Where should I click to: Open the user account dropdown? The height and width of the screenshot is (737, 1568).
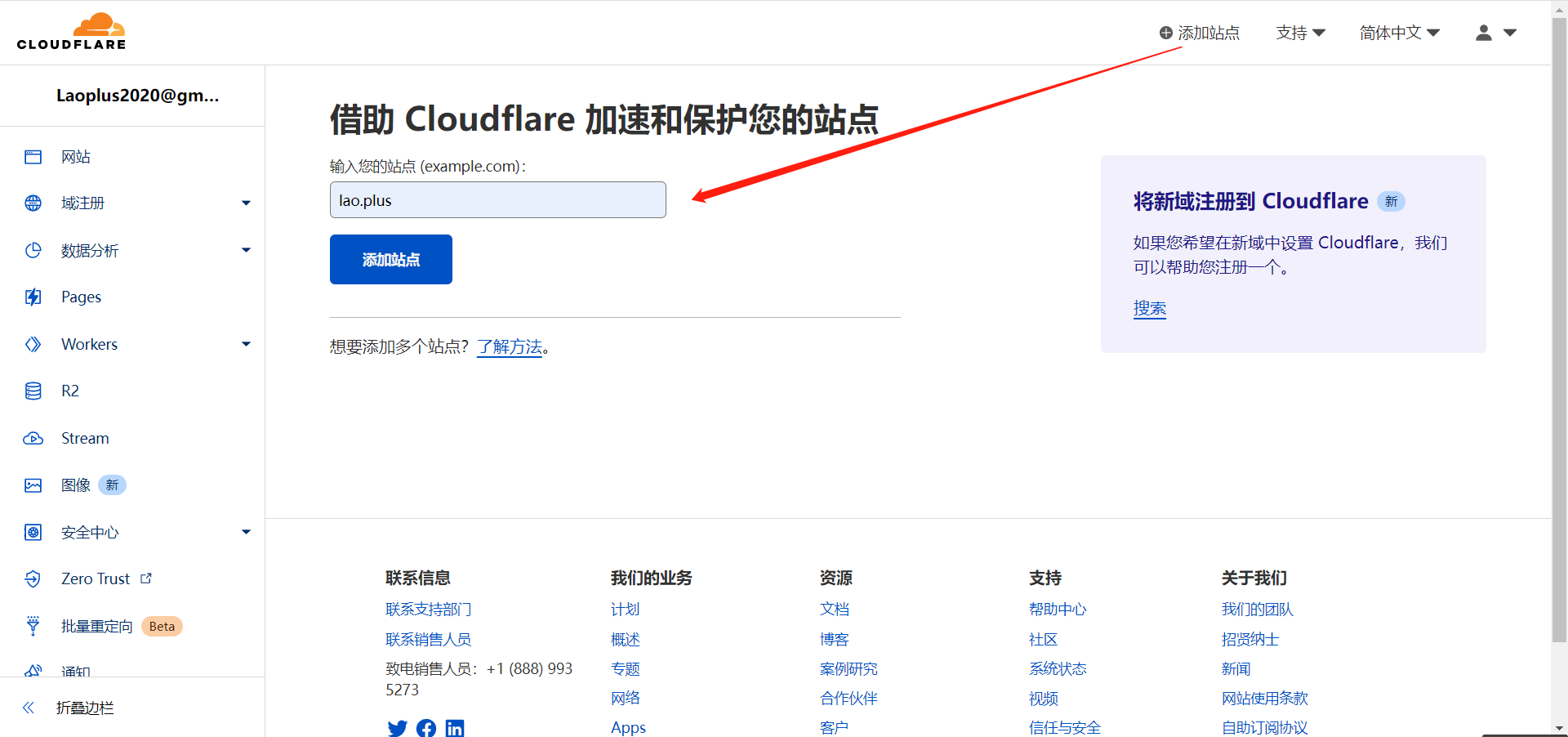[1496, 33]
